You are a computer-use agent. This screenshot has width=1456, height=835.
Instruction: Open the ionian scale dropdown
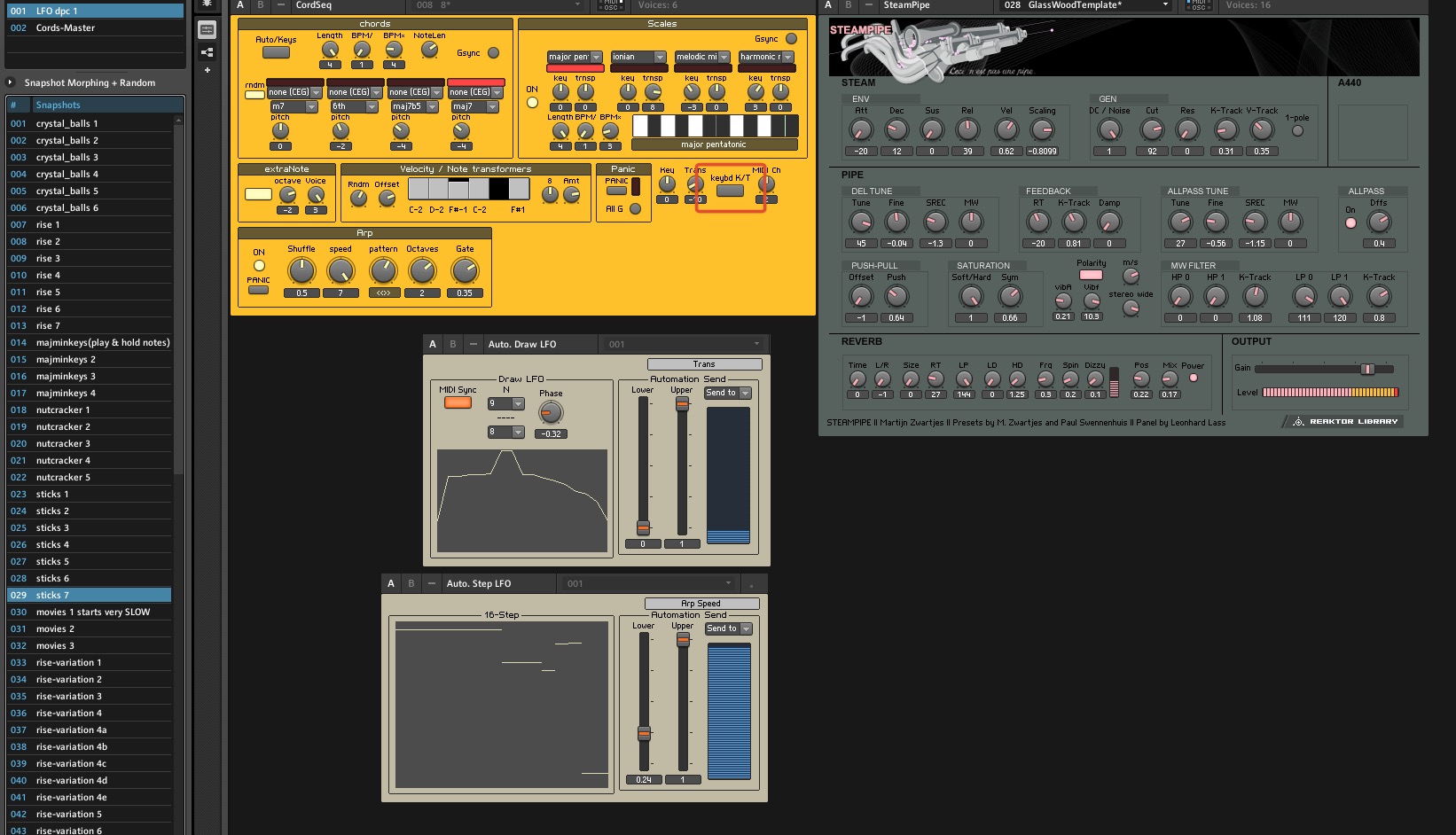[x=638, y=57]
